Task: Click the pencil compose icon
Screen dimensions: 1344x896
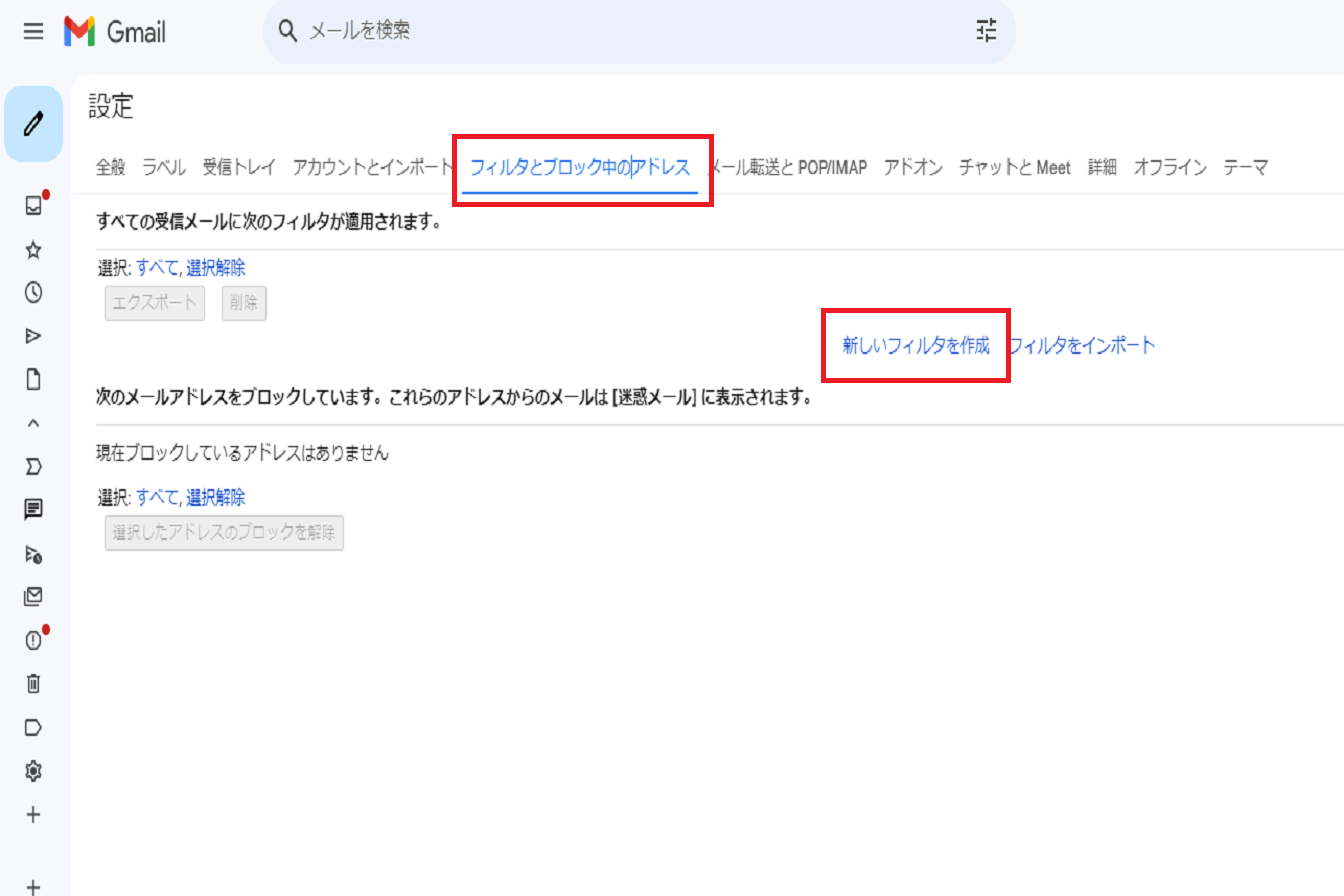Action: [x=34, y=124]
